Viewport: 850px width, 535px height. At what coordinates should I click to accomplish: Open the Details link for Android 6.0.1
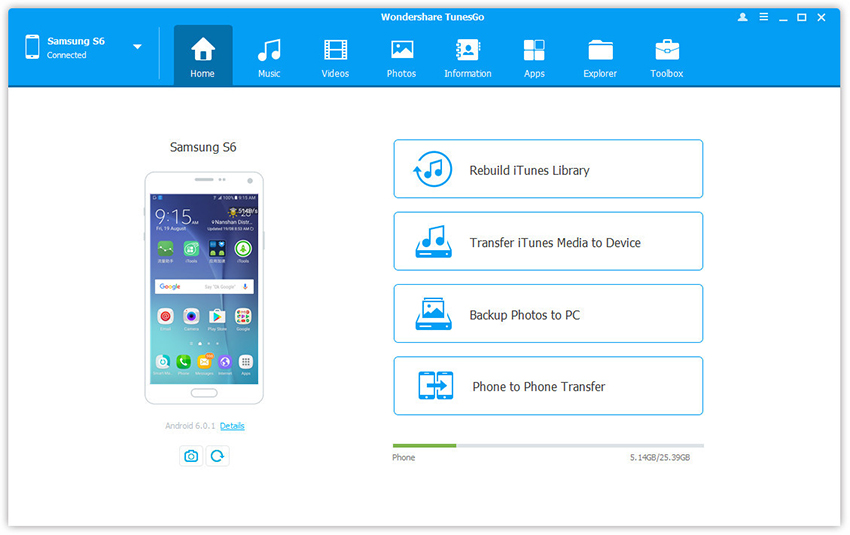(x=232, y=426)
